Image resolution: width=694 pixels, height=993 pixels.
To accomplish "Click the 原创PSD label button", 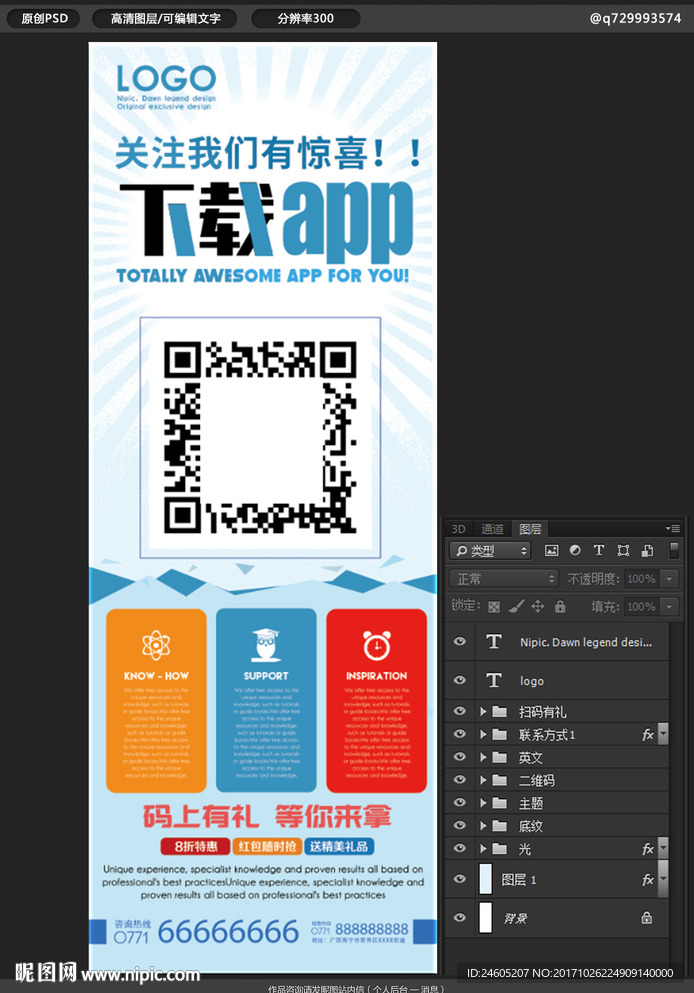I will (x=44, y=18).
